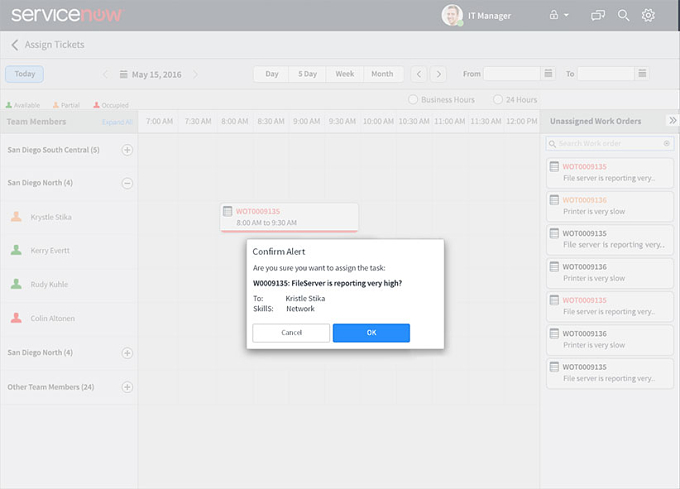The image size is (680, 489).
Task: Expand the San Diego South Central group
Action: [x=127, y=150]
